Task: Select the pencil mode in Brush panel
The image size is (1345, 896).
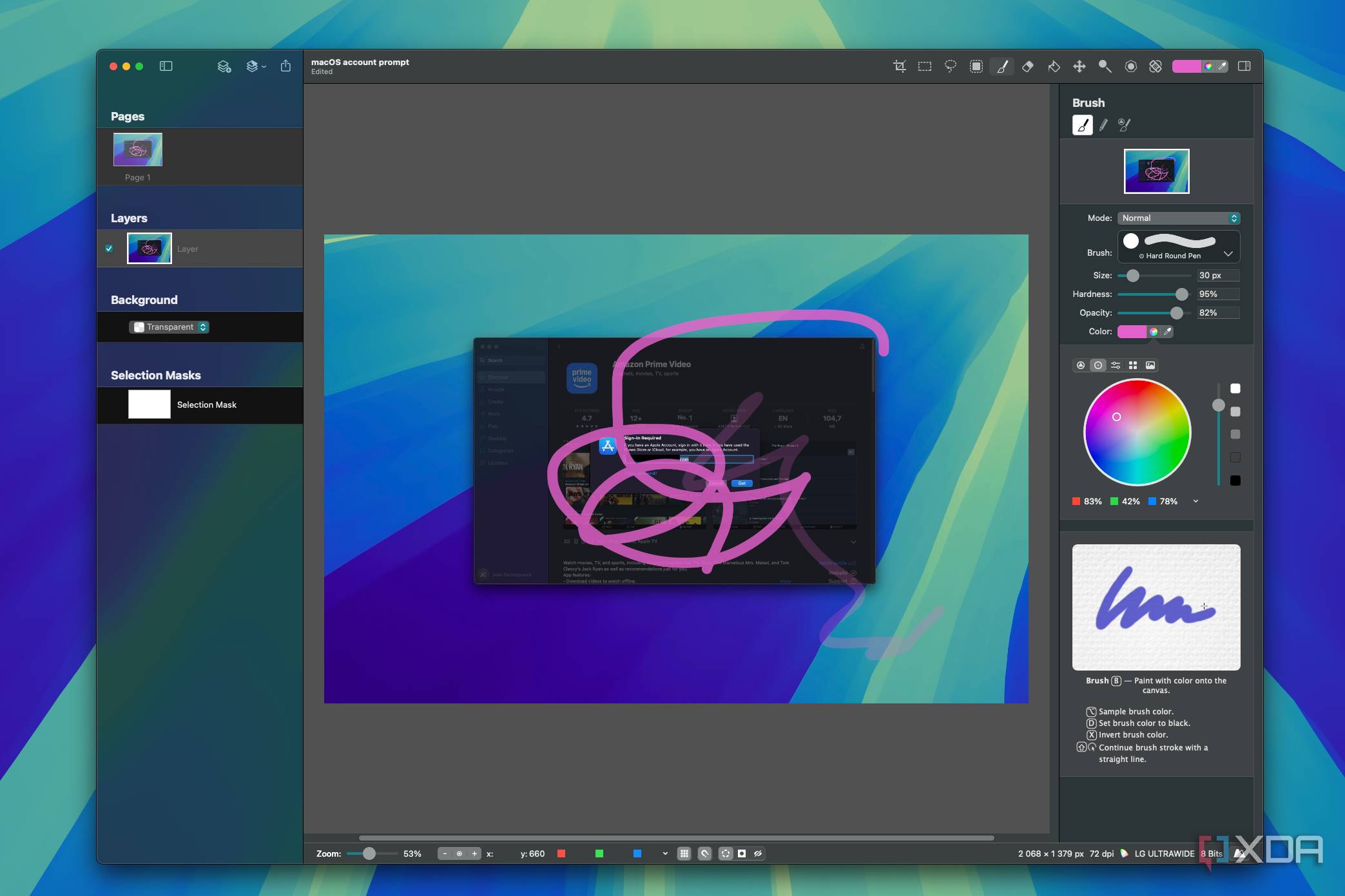Action: [x=1104, y=125]
